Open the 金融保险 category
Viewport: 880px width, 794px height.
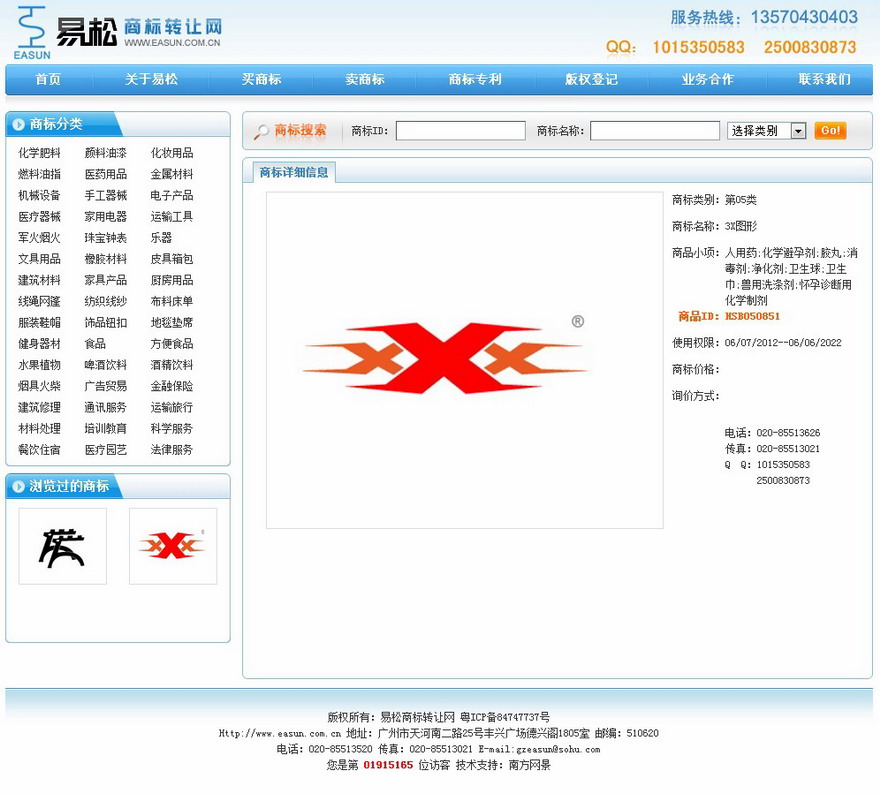coord(172,386)
